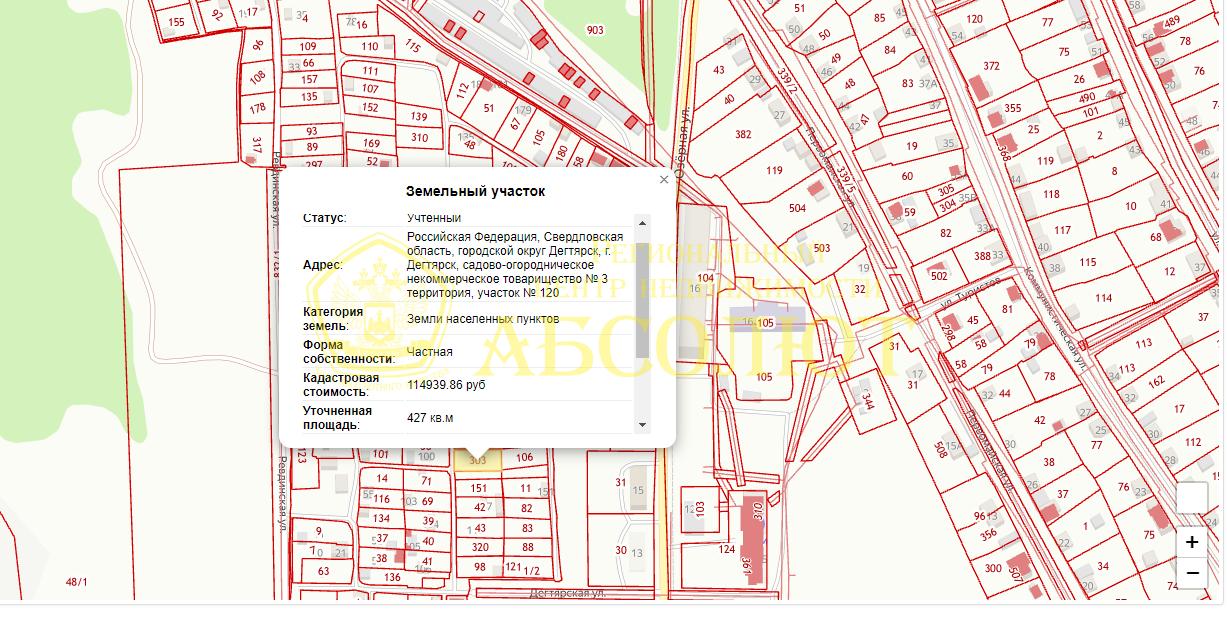Select map parcel 355
Screen dimensions: 1227x624
point(1013,108)
